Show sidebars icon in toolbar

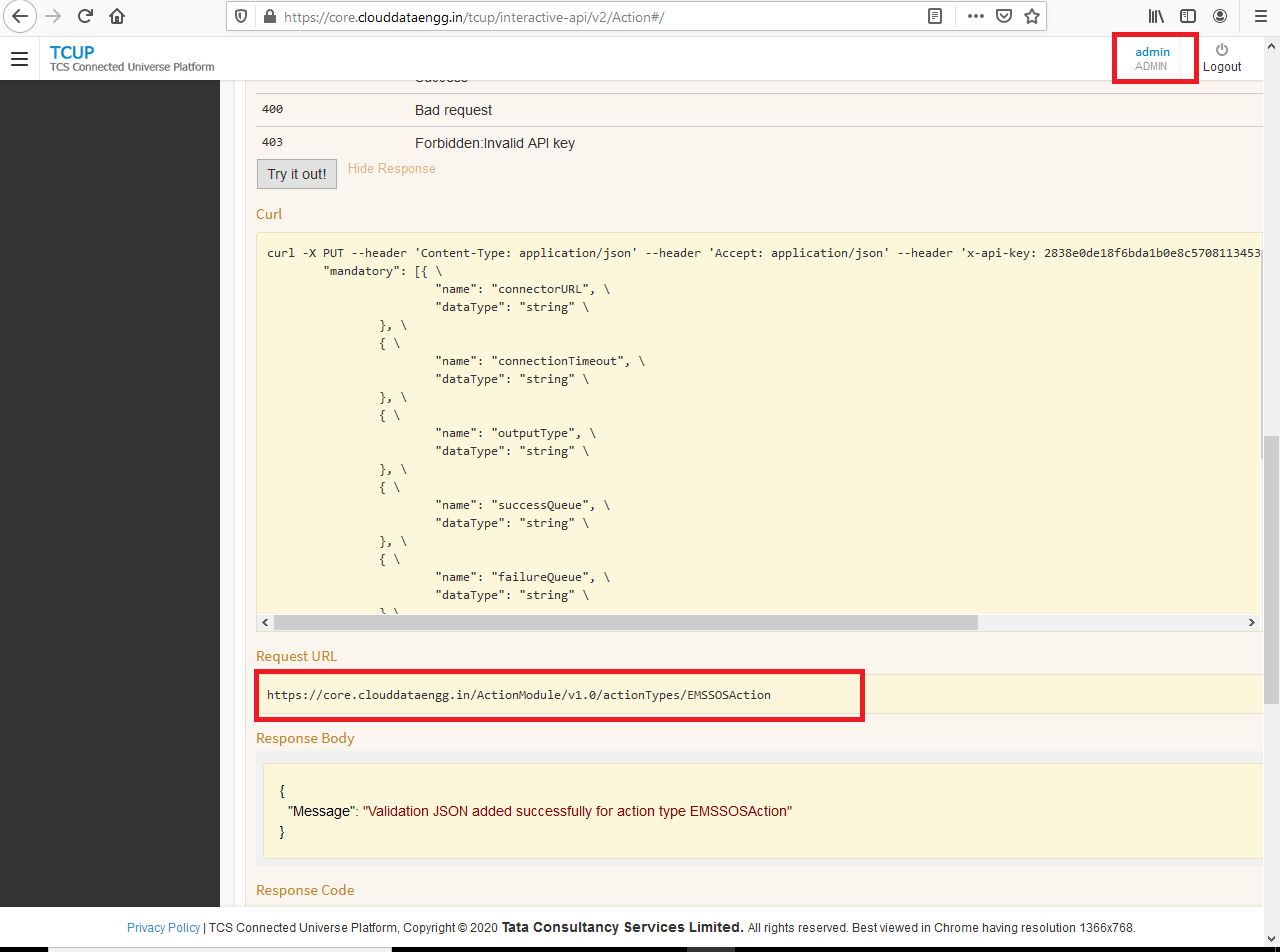coord(1188,16)
